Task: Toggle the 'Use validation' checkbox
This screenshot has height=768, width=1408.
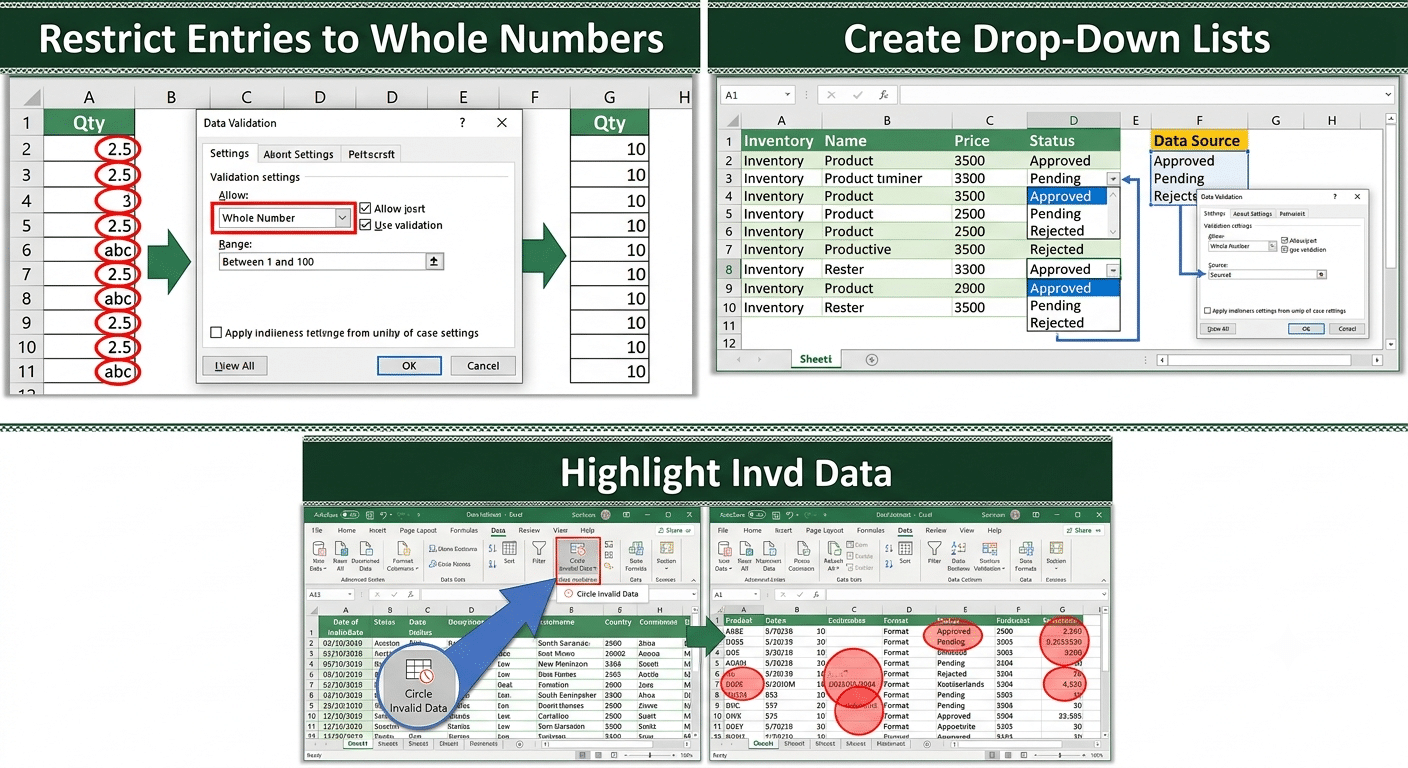Action: pos(365,225)
